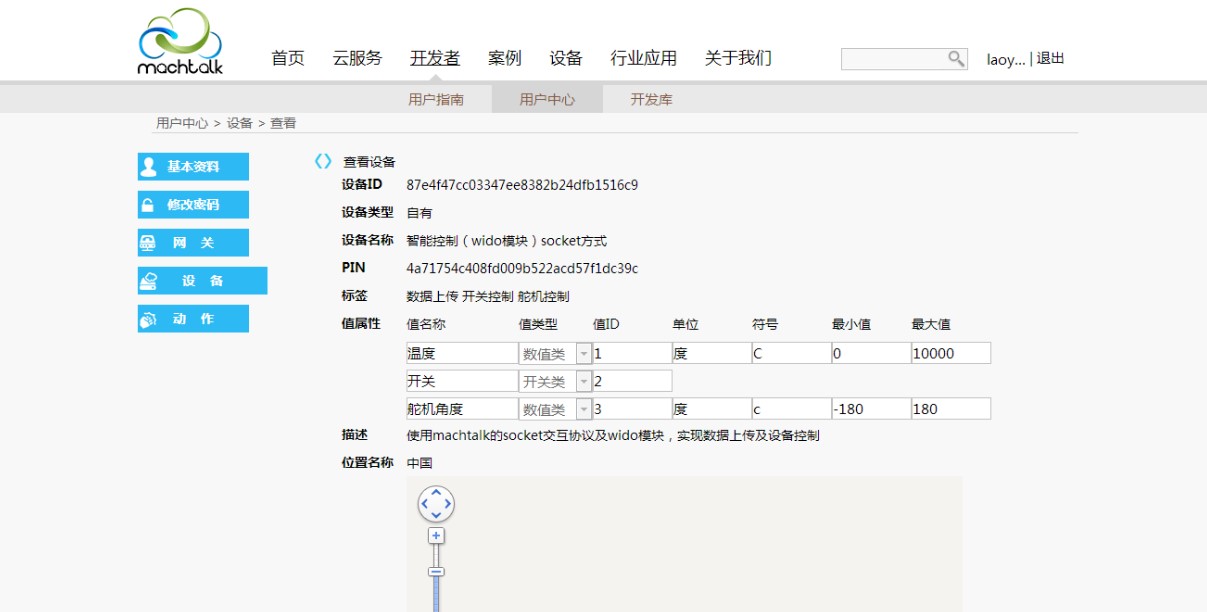Click the 最小值 field containing 0
This screenshot has height=612, width=1207.
tap(871, 353)
